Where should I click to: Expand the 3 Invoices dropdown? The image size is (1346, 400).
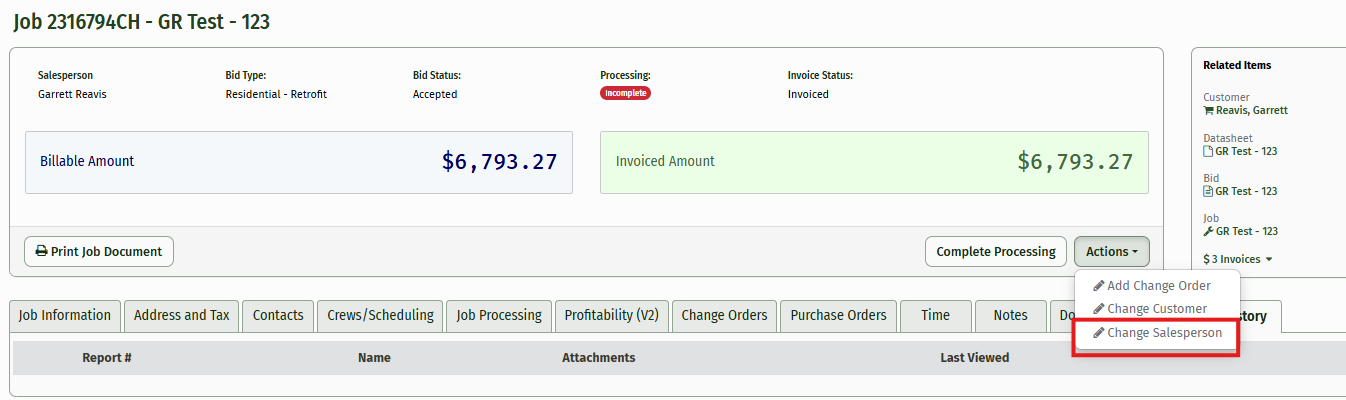[1238, 259]
